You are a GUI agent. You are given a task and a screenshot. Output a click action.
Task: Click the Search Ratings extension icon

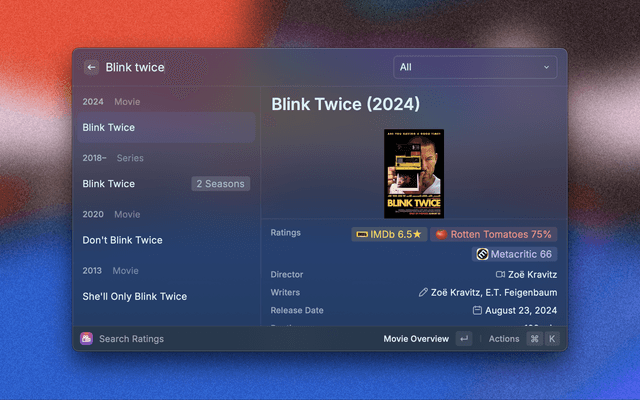[x=87, y=338]
